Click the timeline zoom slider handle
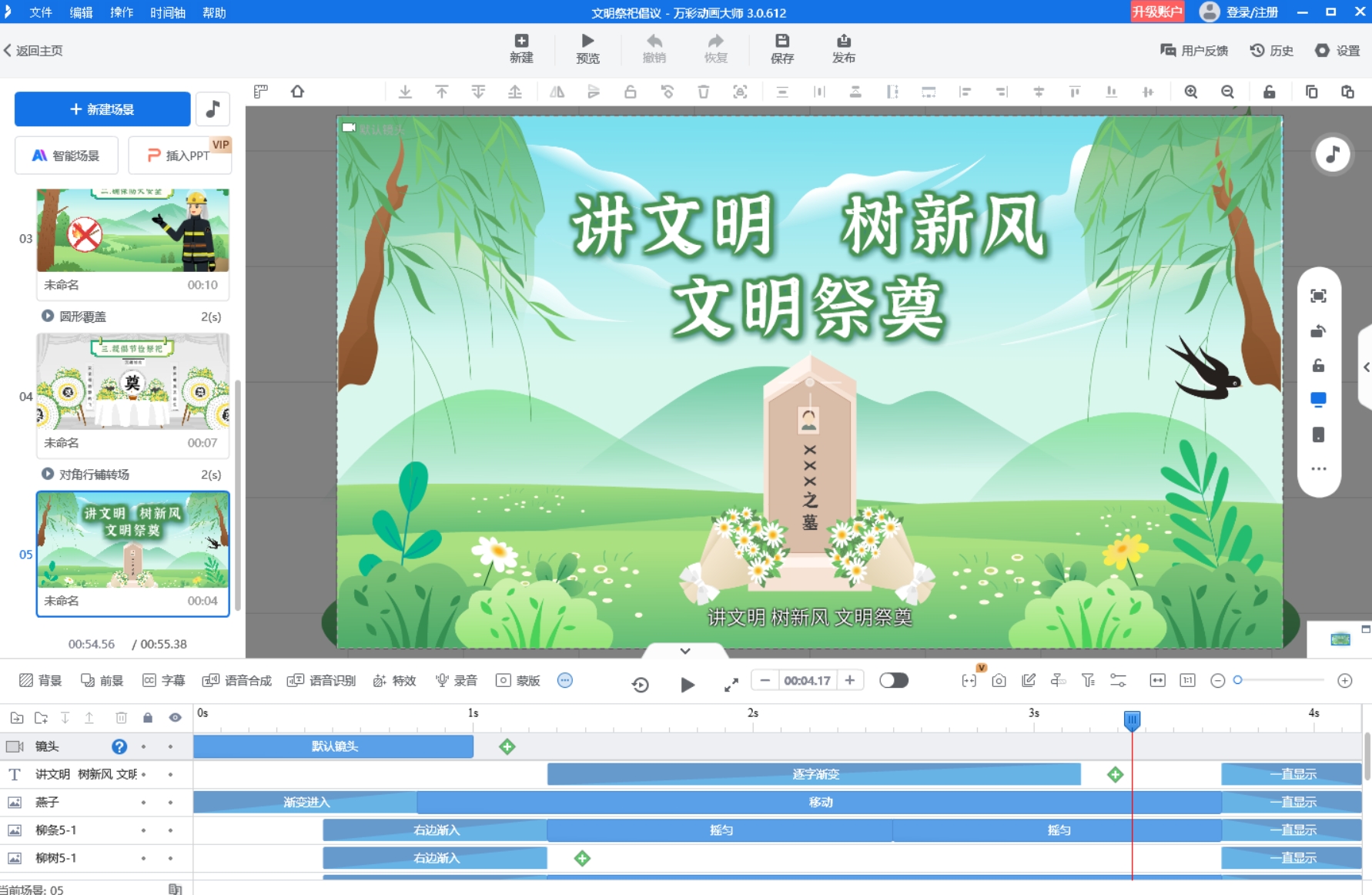The height and width of the screenshot is (895, 1372). tap(1237, 679)
